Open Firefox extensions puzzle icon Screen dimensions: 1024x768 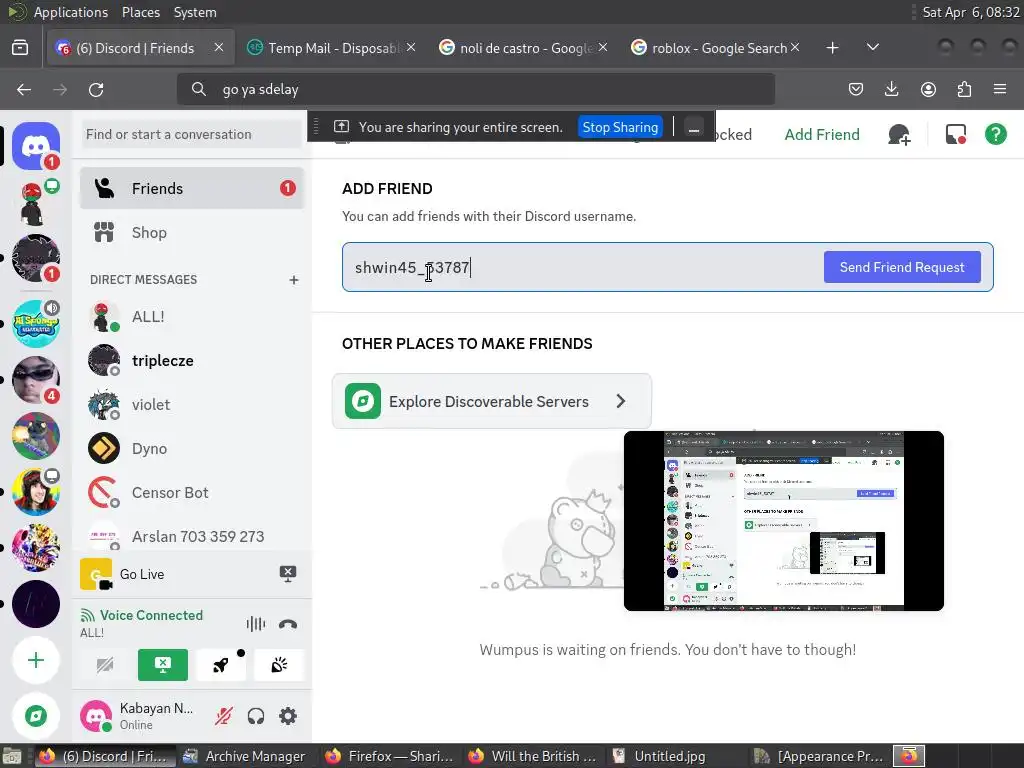point(964,89)
